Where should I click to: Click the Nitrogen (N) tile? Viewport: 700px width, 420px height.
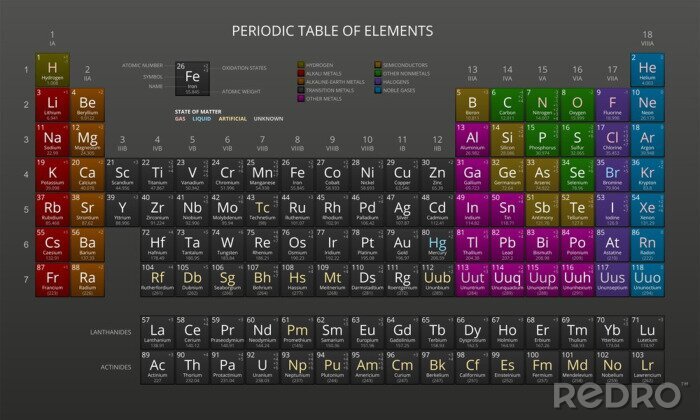(x=542, y=105)
